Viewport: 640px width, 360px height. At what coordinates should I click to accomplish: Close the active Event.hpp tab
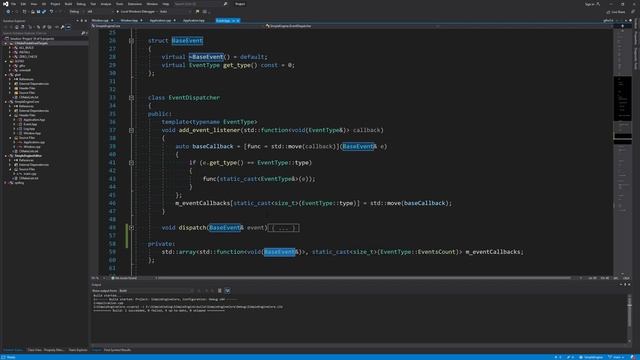[238, 20]
